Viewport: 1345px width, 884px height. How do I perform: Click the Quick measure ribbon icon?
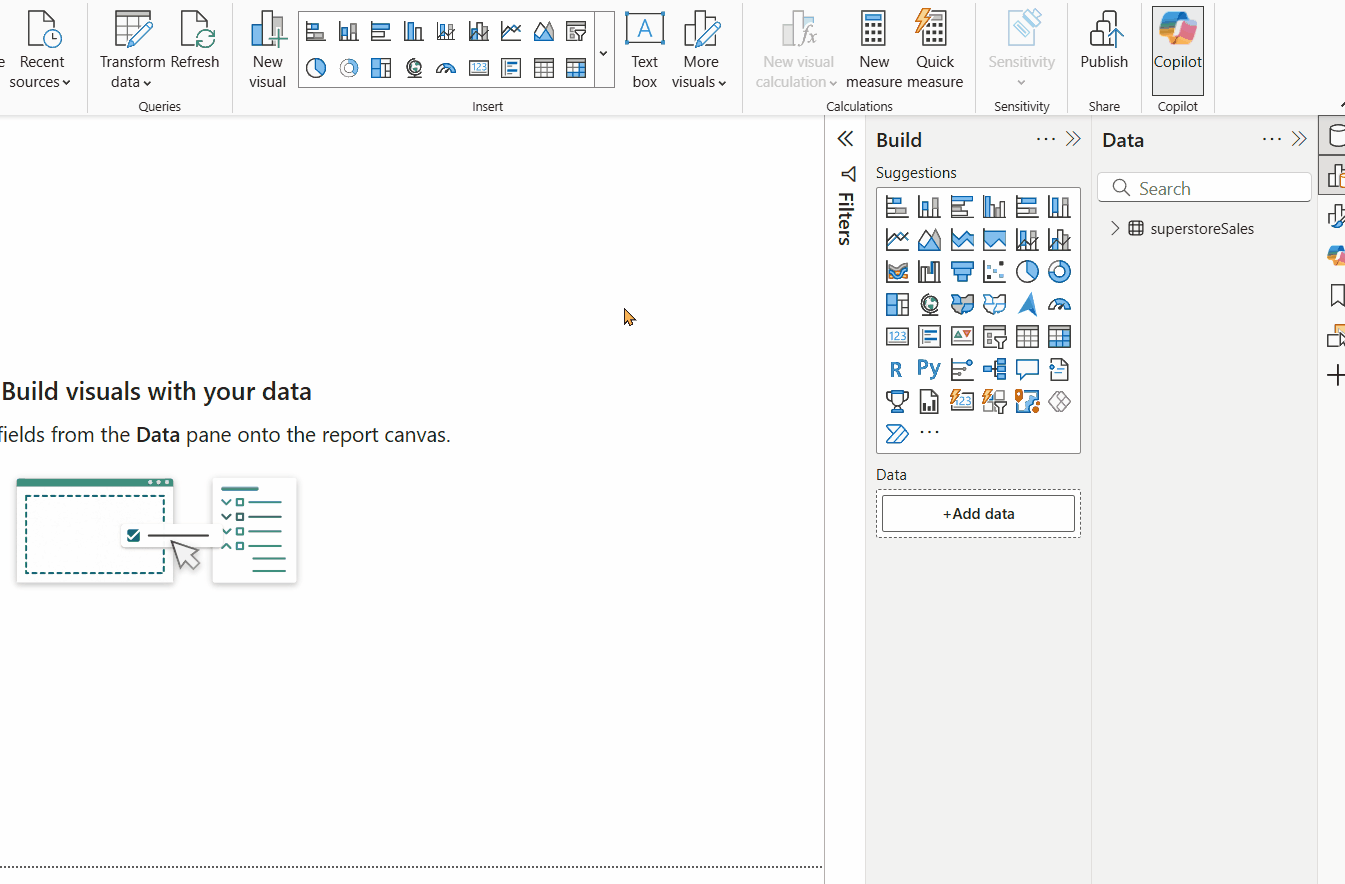(x=934, y=49)
